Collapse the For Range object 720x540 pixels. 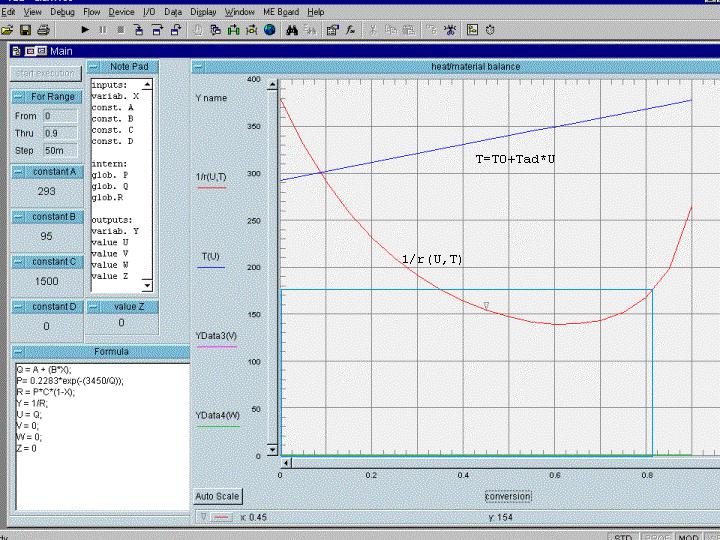pyautogui.click(x=19, y=97)
